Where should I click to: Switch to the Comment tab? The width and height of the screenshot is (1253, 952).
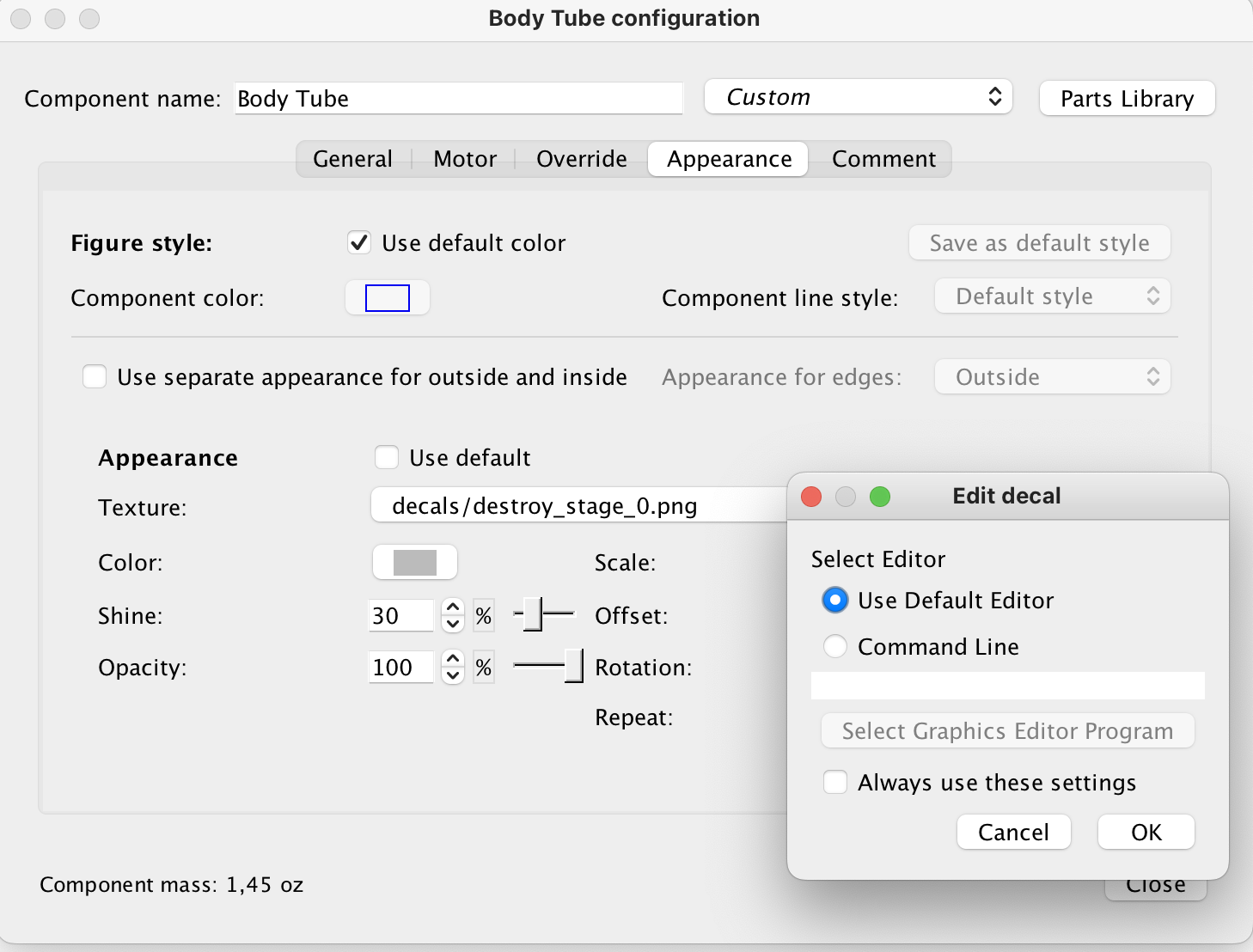[x=883, y=159]
